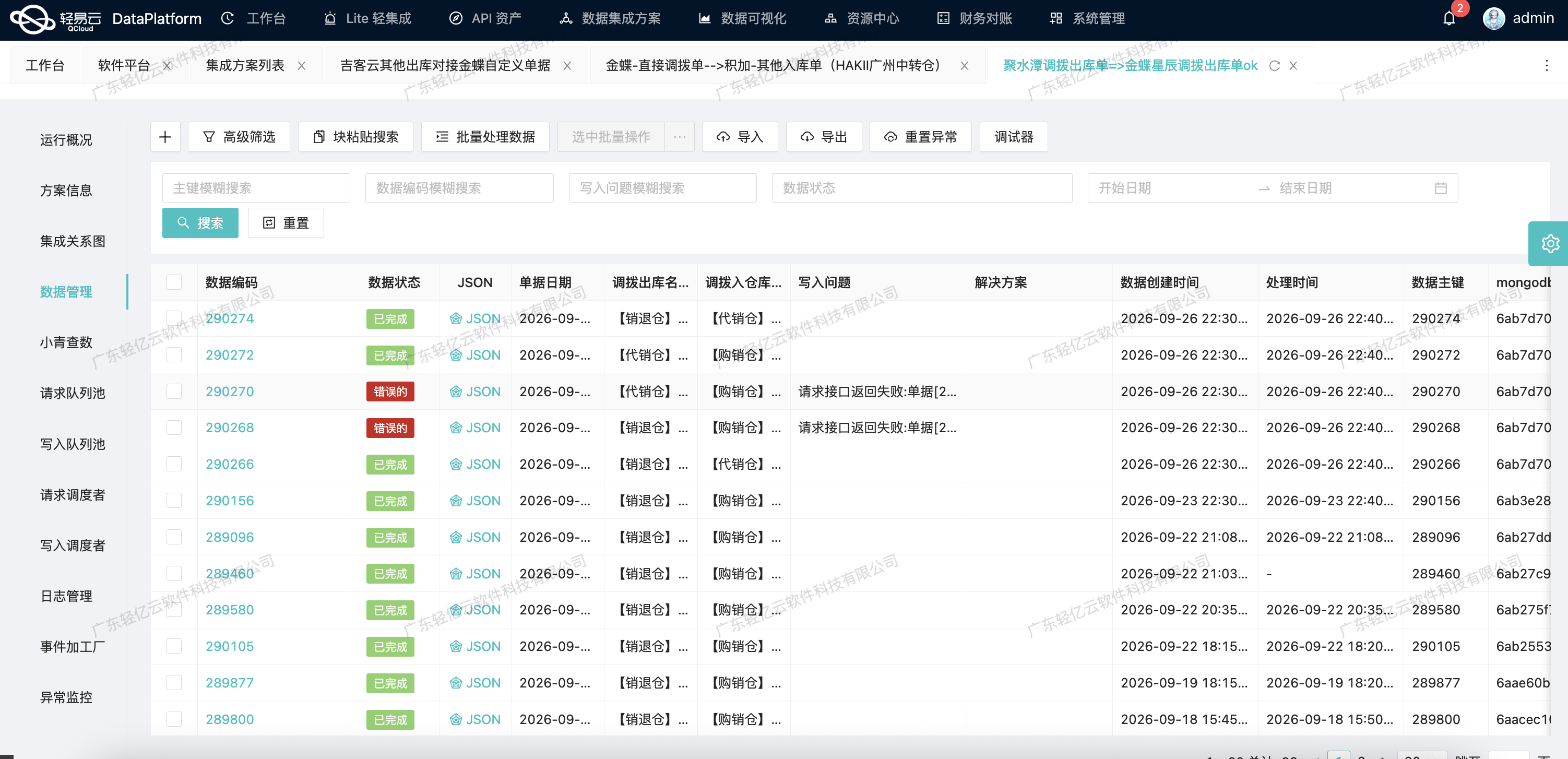View JSON icon for row 289877
This screenshot has width=1568, height=759.
pyautogui.click(x=456, y=683)
